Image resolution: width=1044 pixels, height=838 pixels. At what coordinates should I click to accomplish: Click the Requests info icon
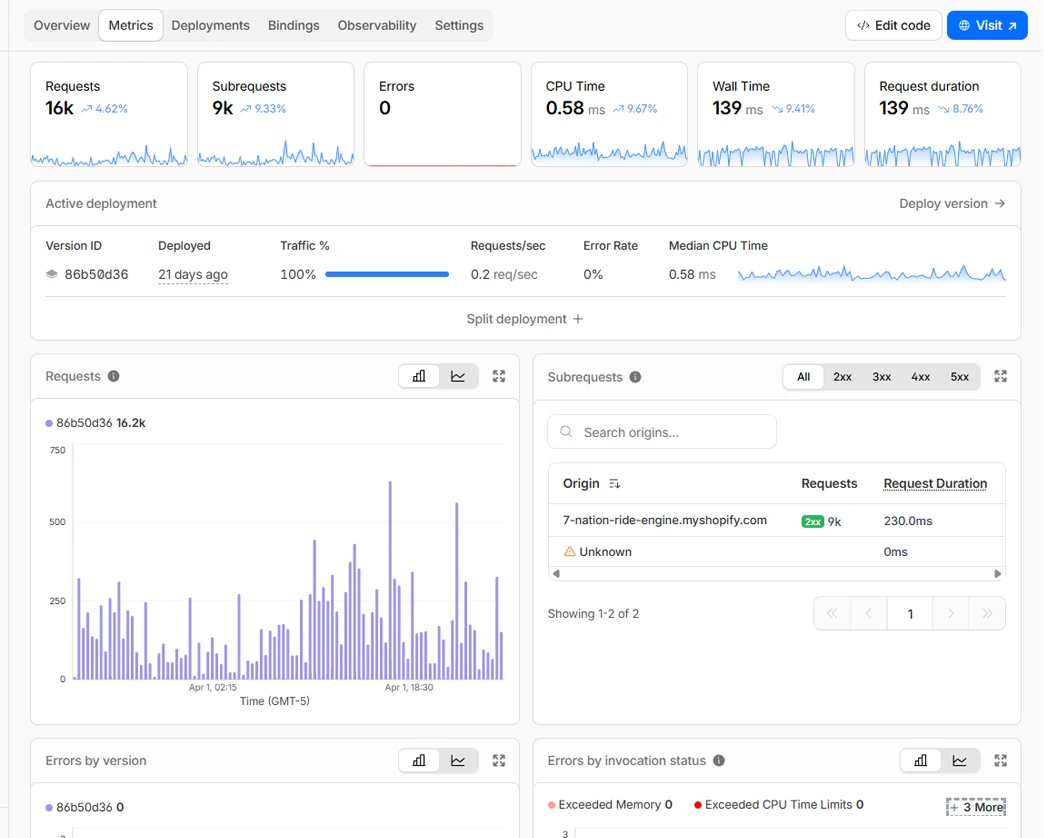(113, 376)
